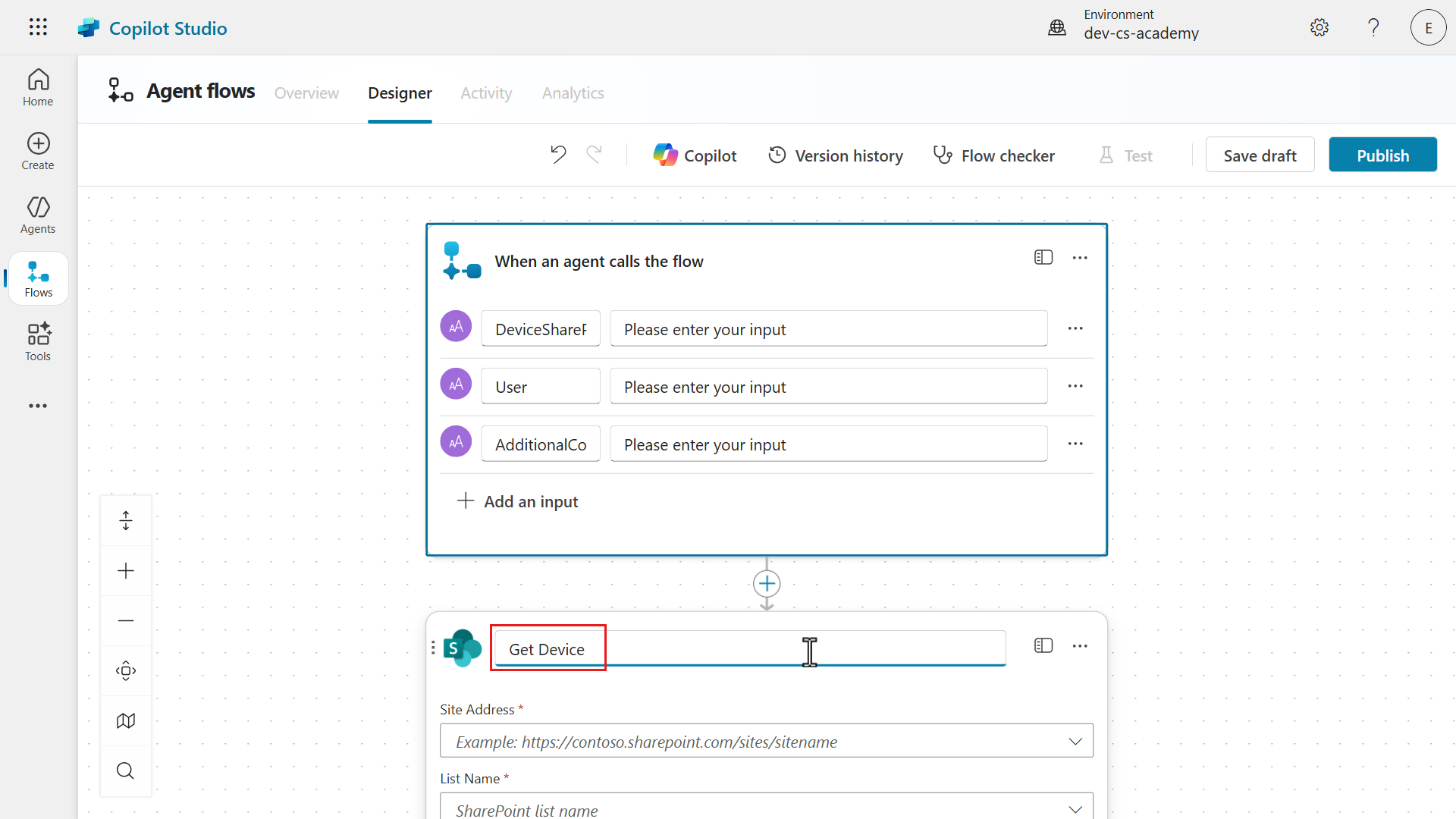Click the Agents sidebar icon
Viewport: 1456px width, 819px height.
click(38, 215)
